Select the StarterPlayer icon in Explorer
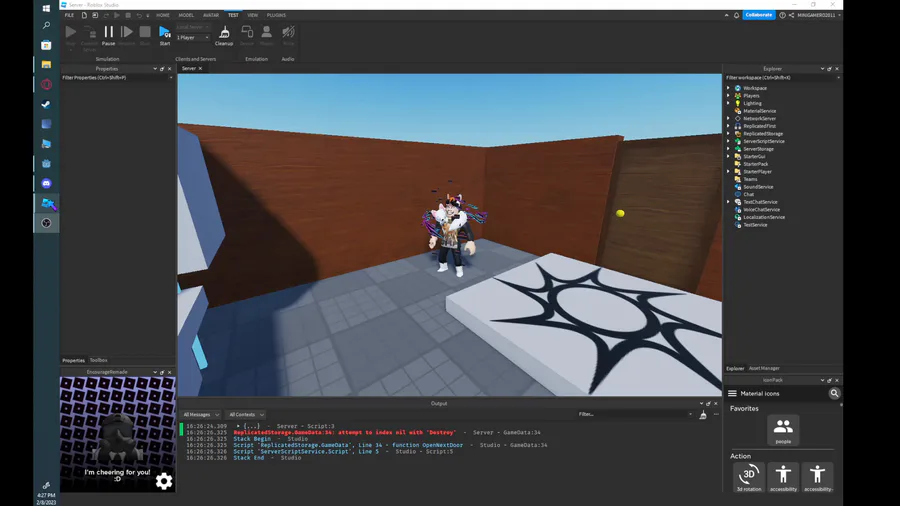Screen dimensions: 900x506 tap(738, 172)
